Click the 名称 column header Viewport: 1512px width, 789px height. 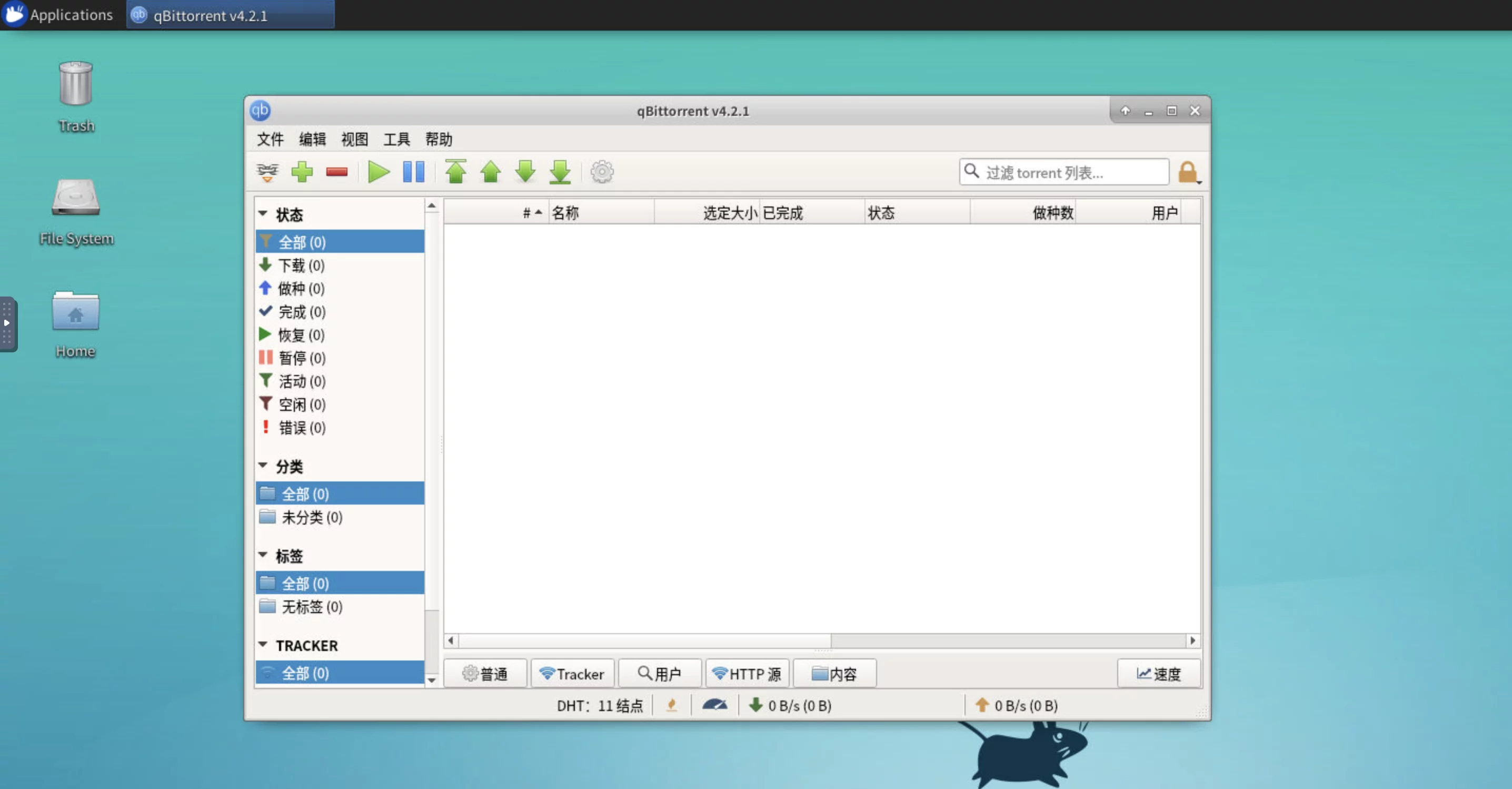click(x=600, y=212)
